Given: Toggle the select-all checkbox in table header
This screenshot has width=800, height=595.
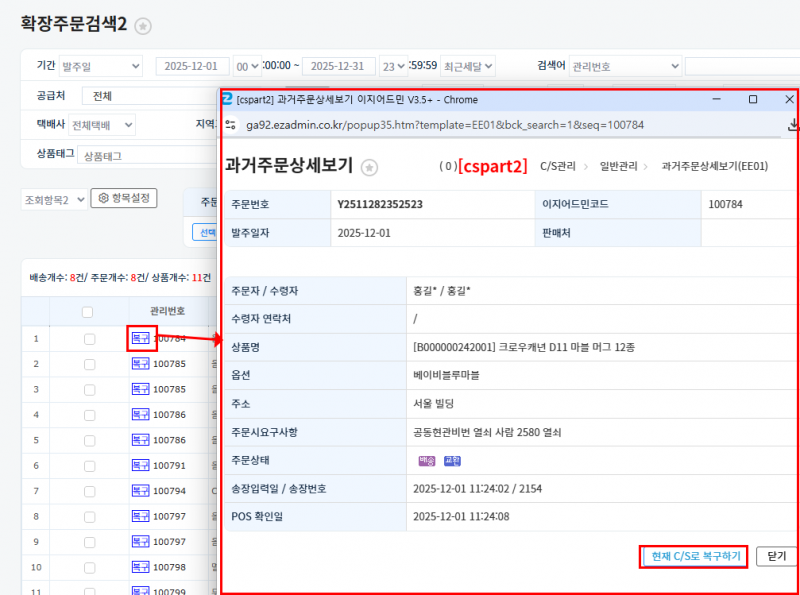Looking at the screenshot, I should pyautogui.click(x=87, y=312).
